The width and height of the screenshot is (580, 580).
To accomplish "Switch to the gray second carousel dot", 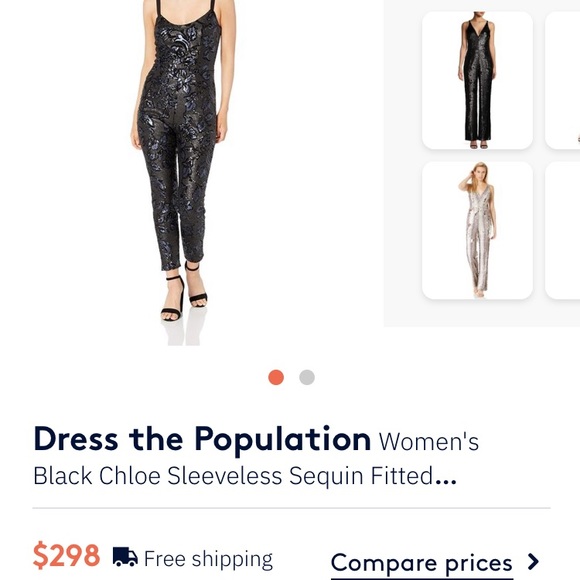I will [x=307, y=377].
